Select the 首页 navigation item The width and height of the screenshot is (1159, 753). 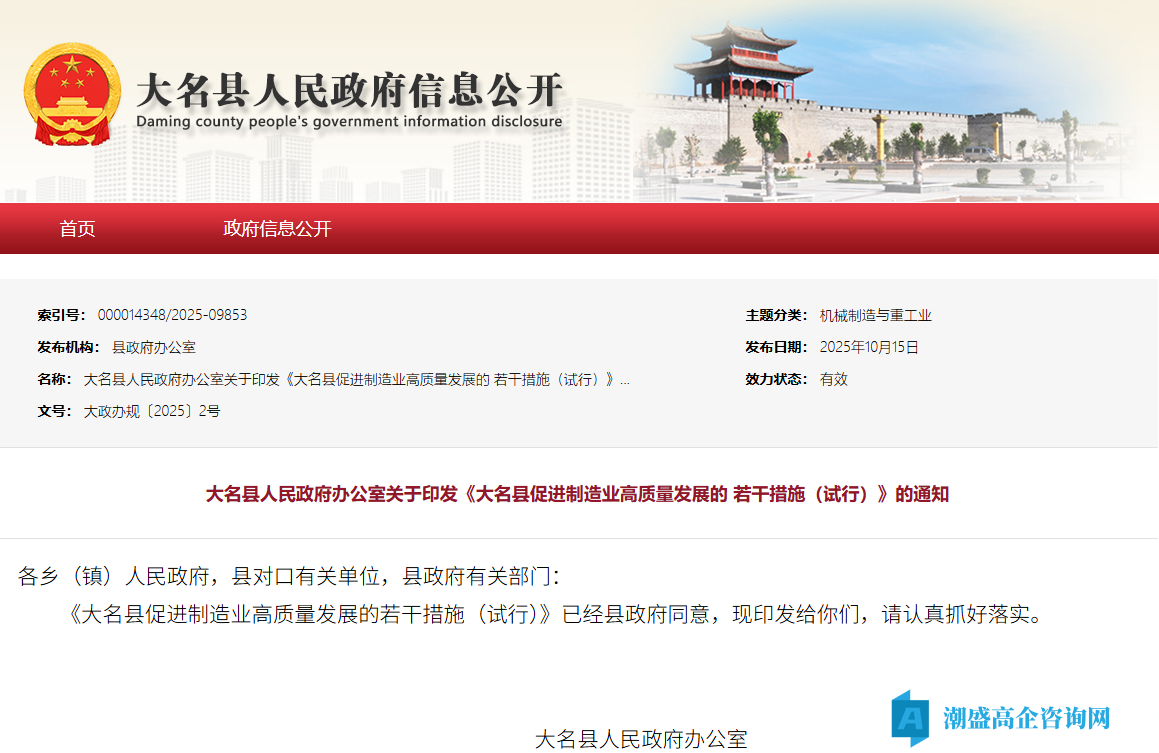tap(78, 228)
